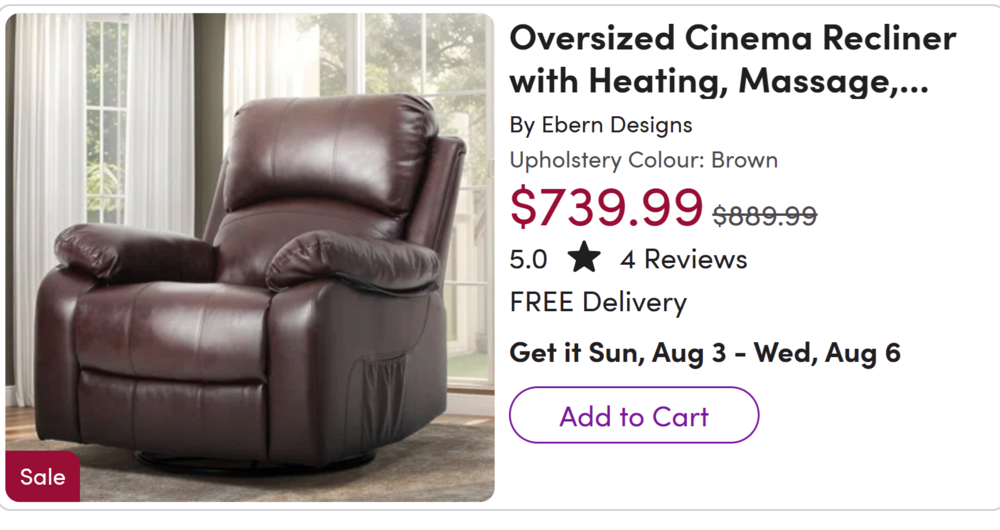Click the $739.99 sale price
Viewport: 1000px width, 530px height.
pyautogui.click(x=606, y=207)
